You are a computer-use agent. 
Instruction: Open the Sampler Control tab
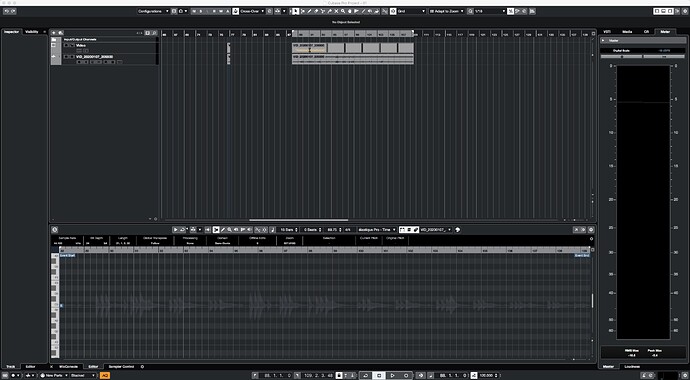121,366
